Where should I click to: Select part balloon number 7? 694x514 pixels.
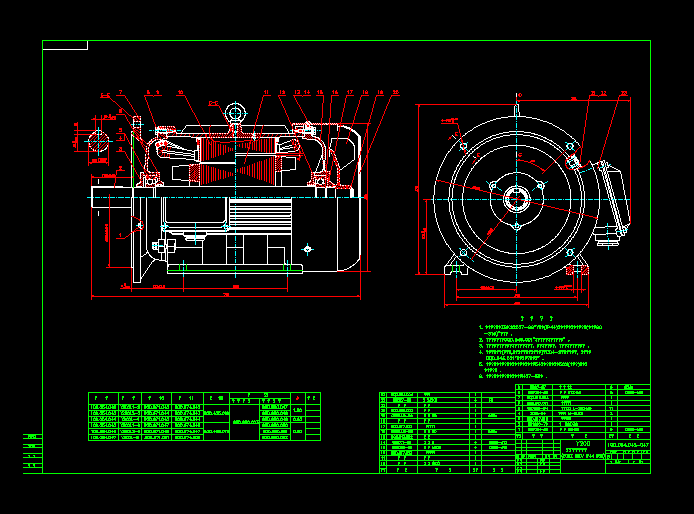tap(120, 93)
